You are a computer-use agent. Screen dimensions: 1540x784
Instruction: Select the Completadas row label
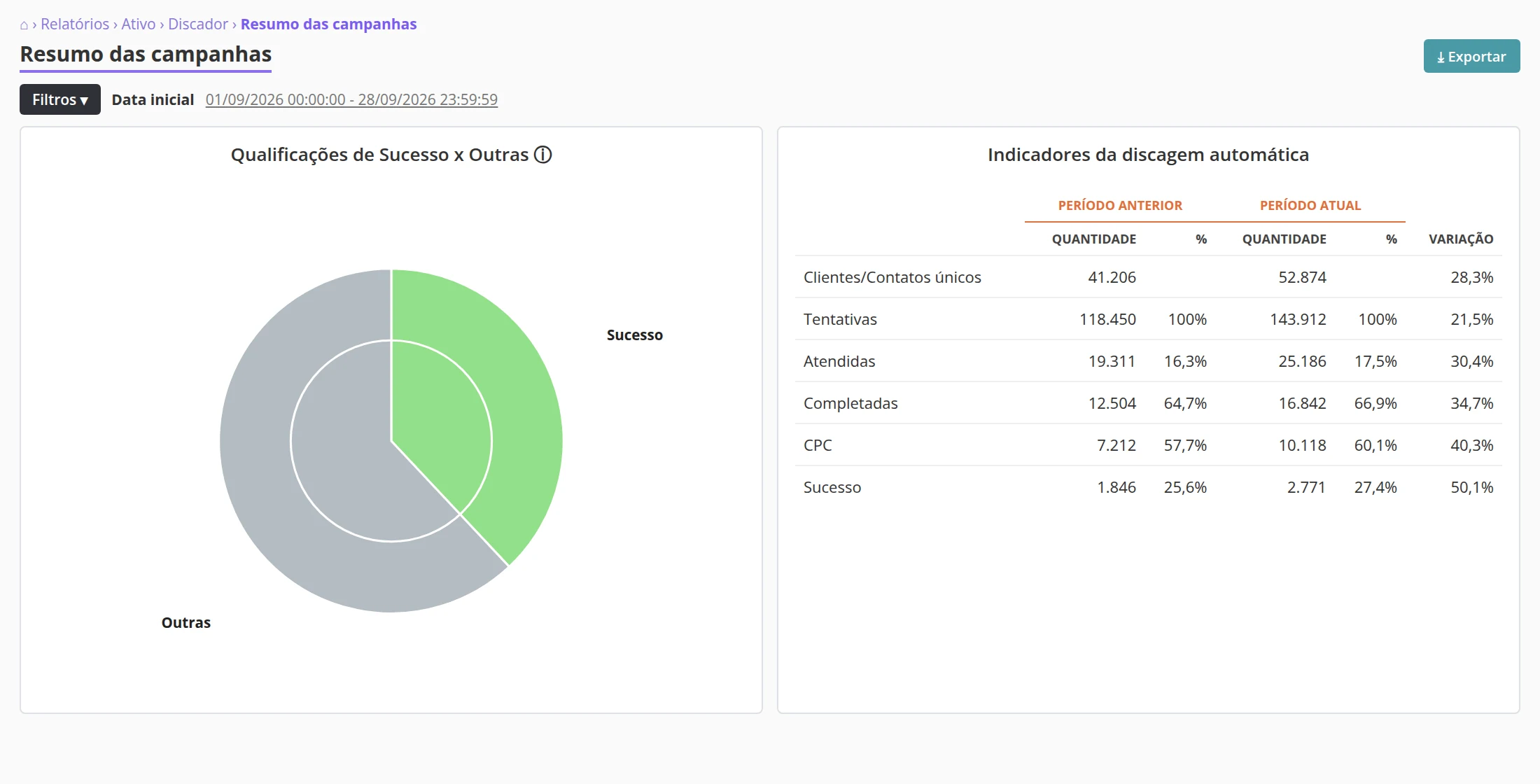(850, 403)
